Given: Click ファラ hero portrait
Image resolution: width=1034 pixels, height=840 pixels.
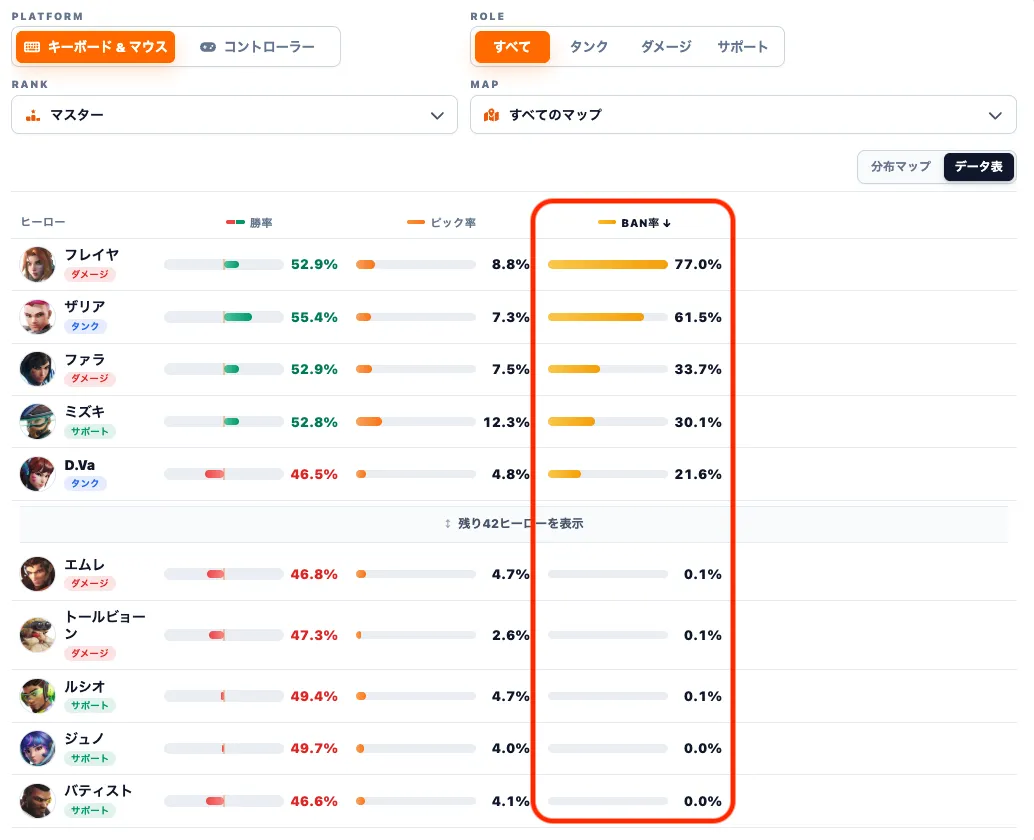Looking at the screenshot, I should [x=38, y=369].
